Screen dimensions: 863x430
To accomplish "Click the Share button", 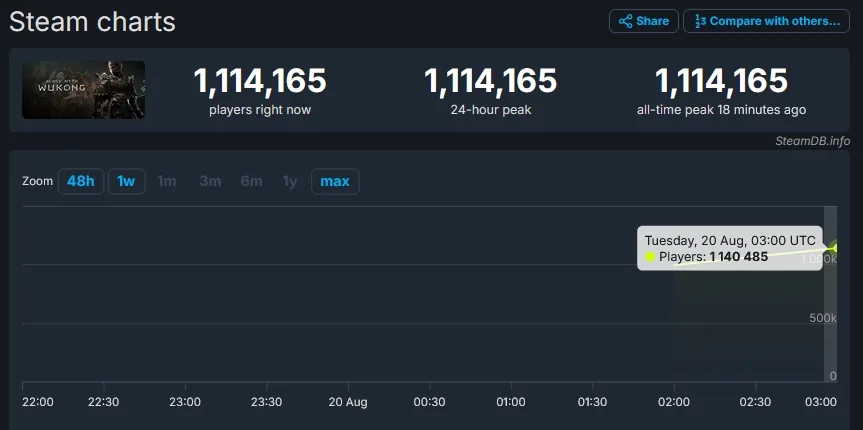I will click(x=643, y=21).
